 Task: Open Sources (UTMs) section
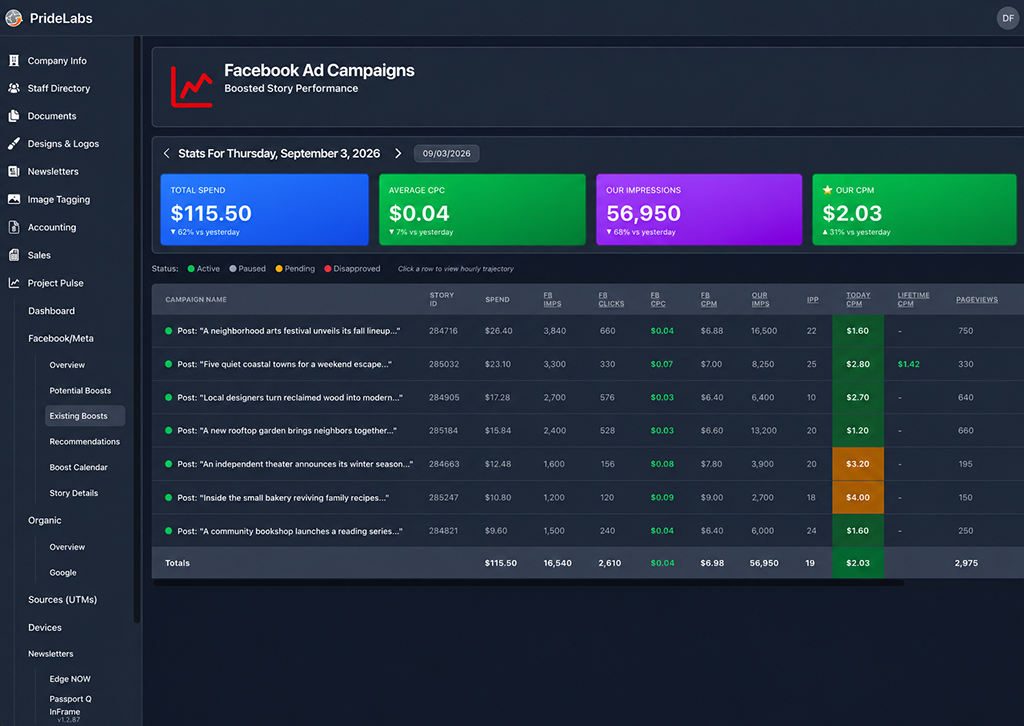click(63, 599)
